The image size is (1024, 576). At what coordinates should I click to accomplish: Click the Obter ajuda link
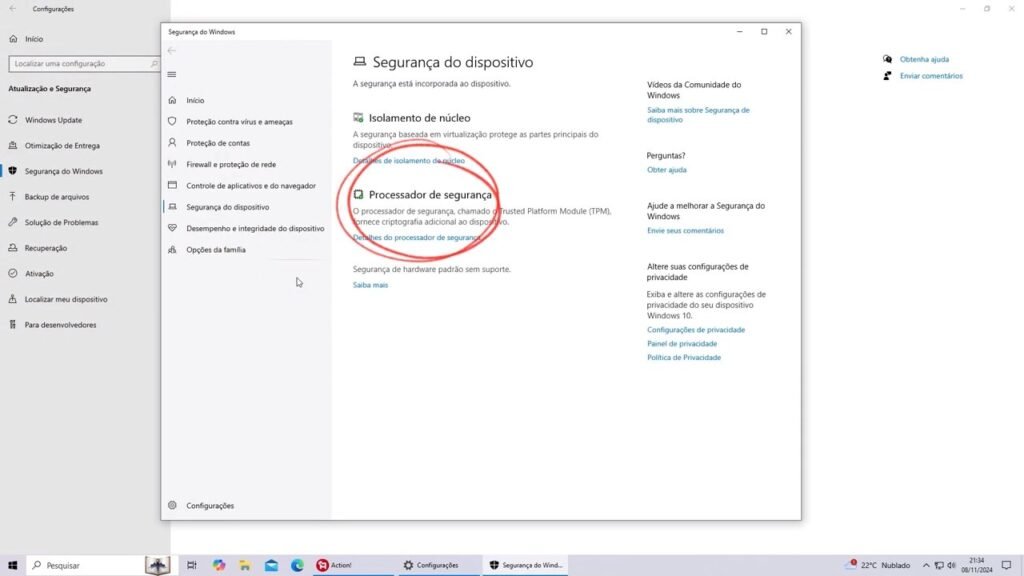click(x=666, y=170)
